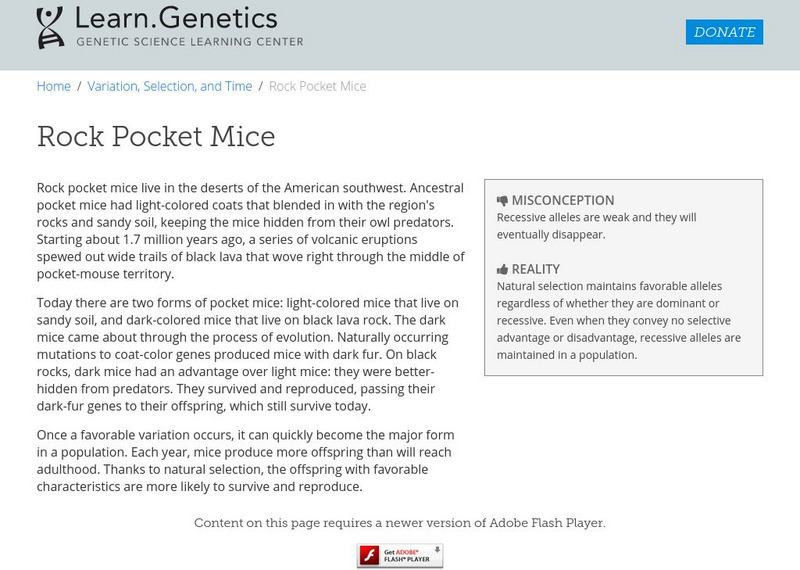Go to the Home breadcrumb link

point(54,86)
